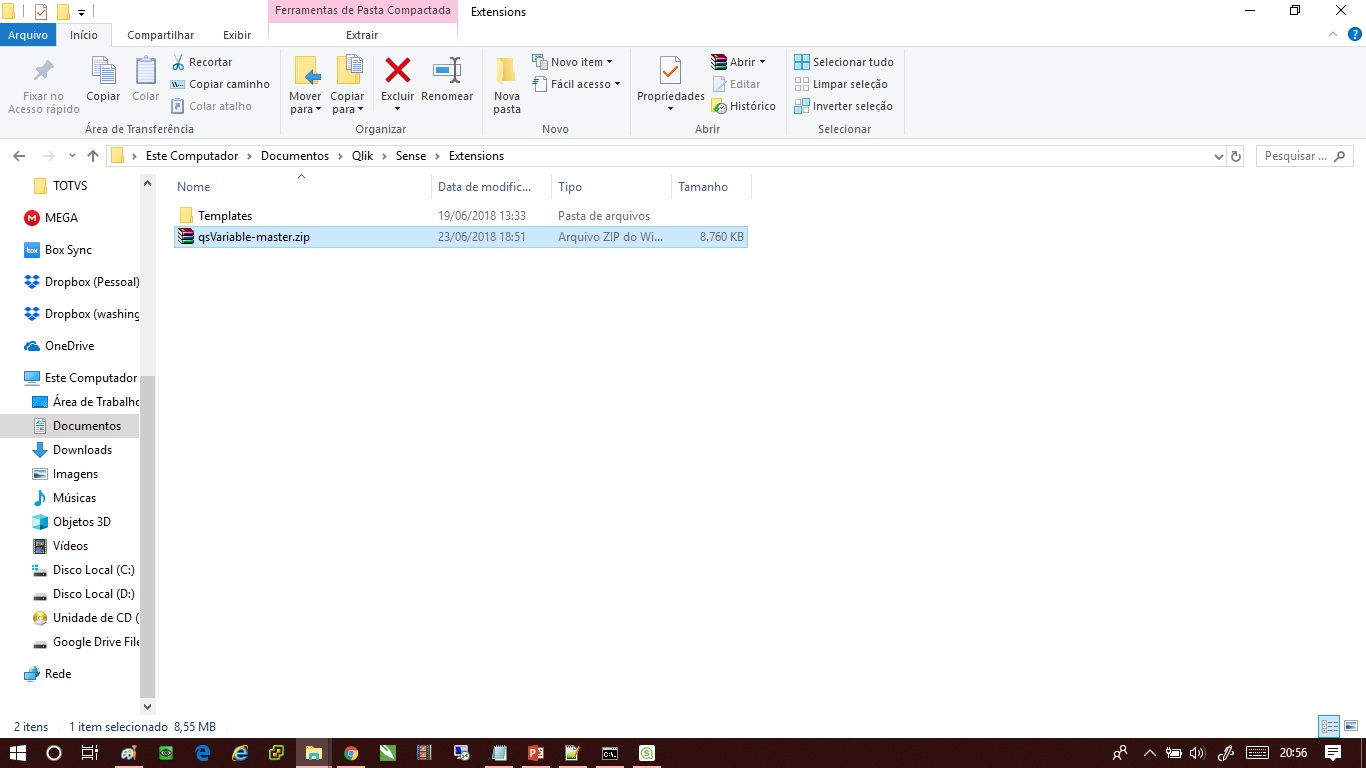This screenshot has width=1366, height=768.
Task: Open the Arquivo menu tab
Action: pyautogui.click(x=28, y=35)
